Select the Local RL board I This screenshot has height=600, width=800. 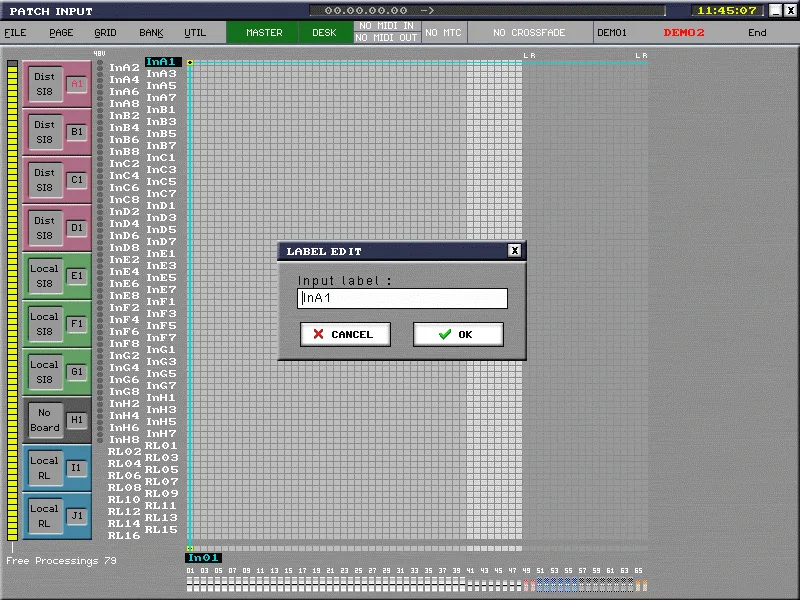[44, 468]
